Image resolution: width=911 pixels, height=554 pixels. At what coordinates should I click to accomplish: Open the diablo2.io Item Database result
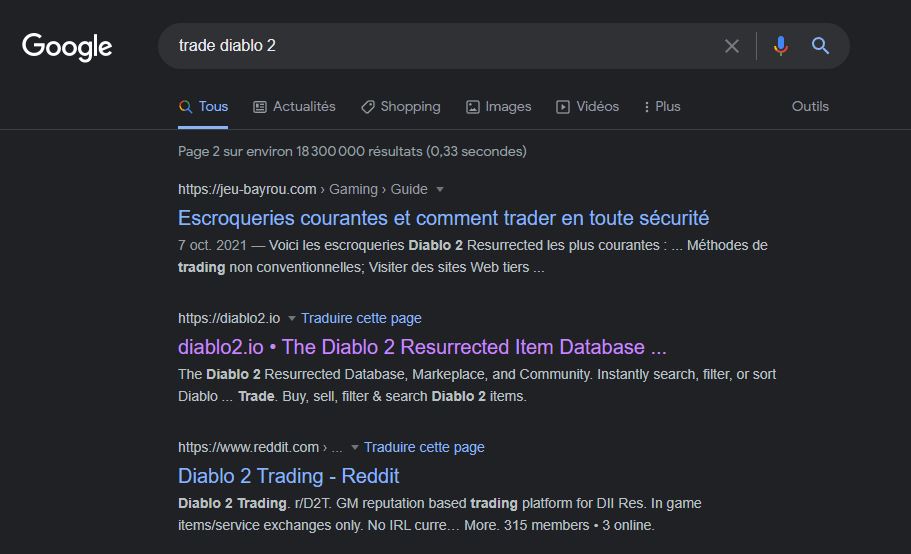click(x=421, y=347)
